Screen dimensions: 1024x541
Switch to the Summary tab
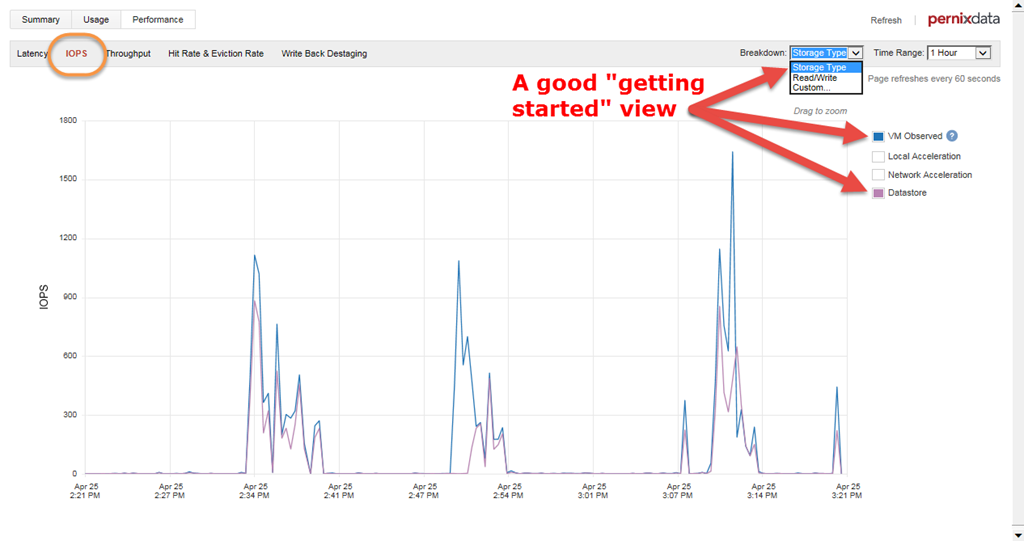pyautogui.click(x=41, y=19)
